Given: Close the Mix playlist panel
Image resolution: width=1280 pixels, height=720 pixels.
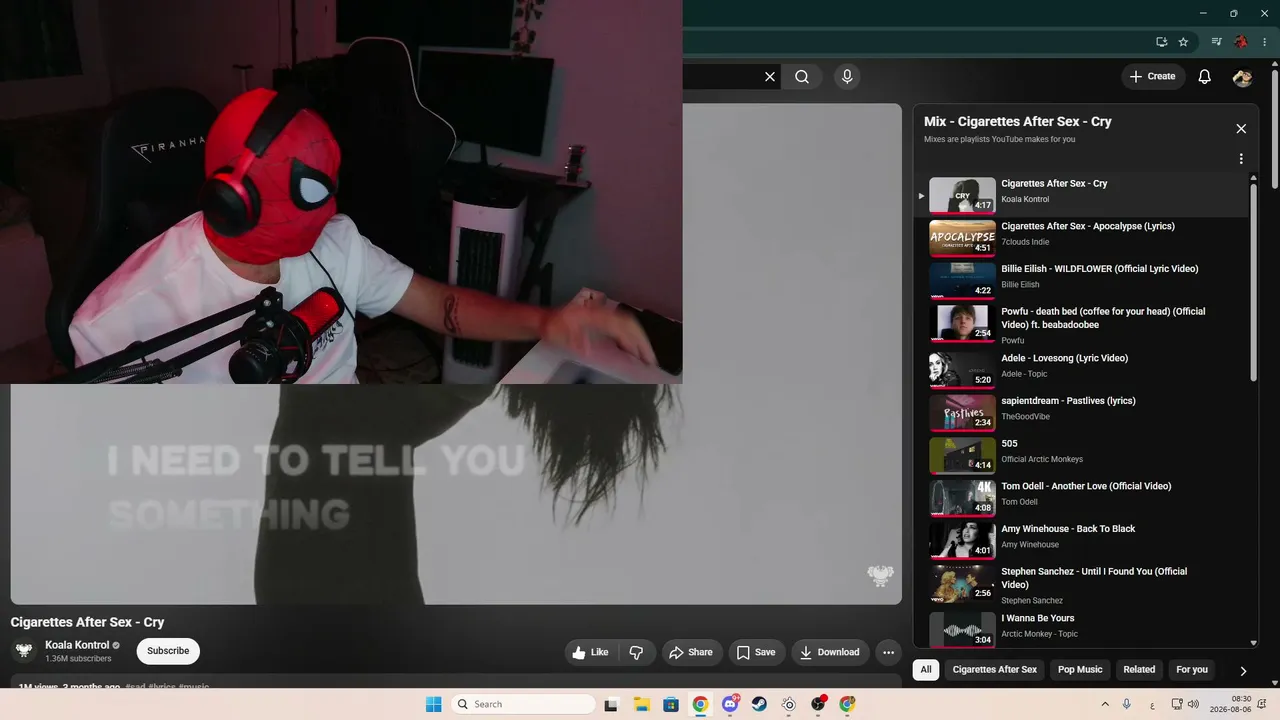Looking at the screenshot, I should [1241, 129].
